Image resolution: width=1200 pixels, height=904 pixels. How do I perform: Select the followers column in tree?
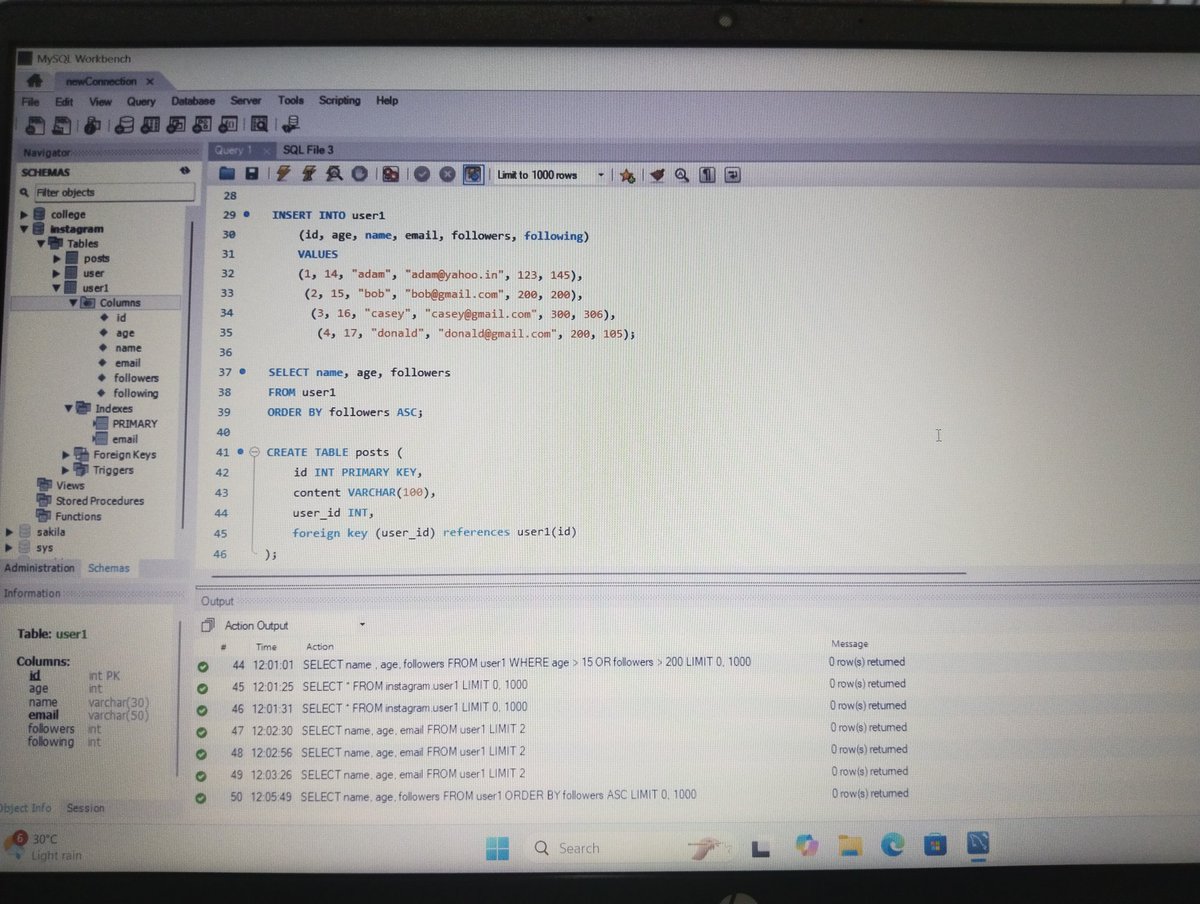click(135, 378)
